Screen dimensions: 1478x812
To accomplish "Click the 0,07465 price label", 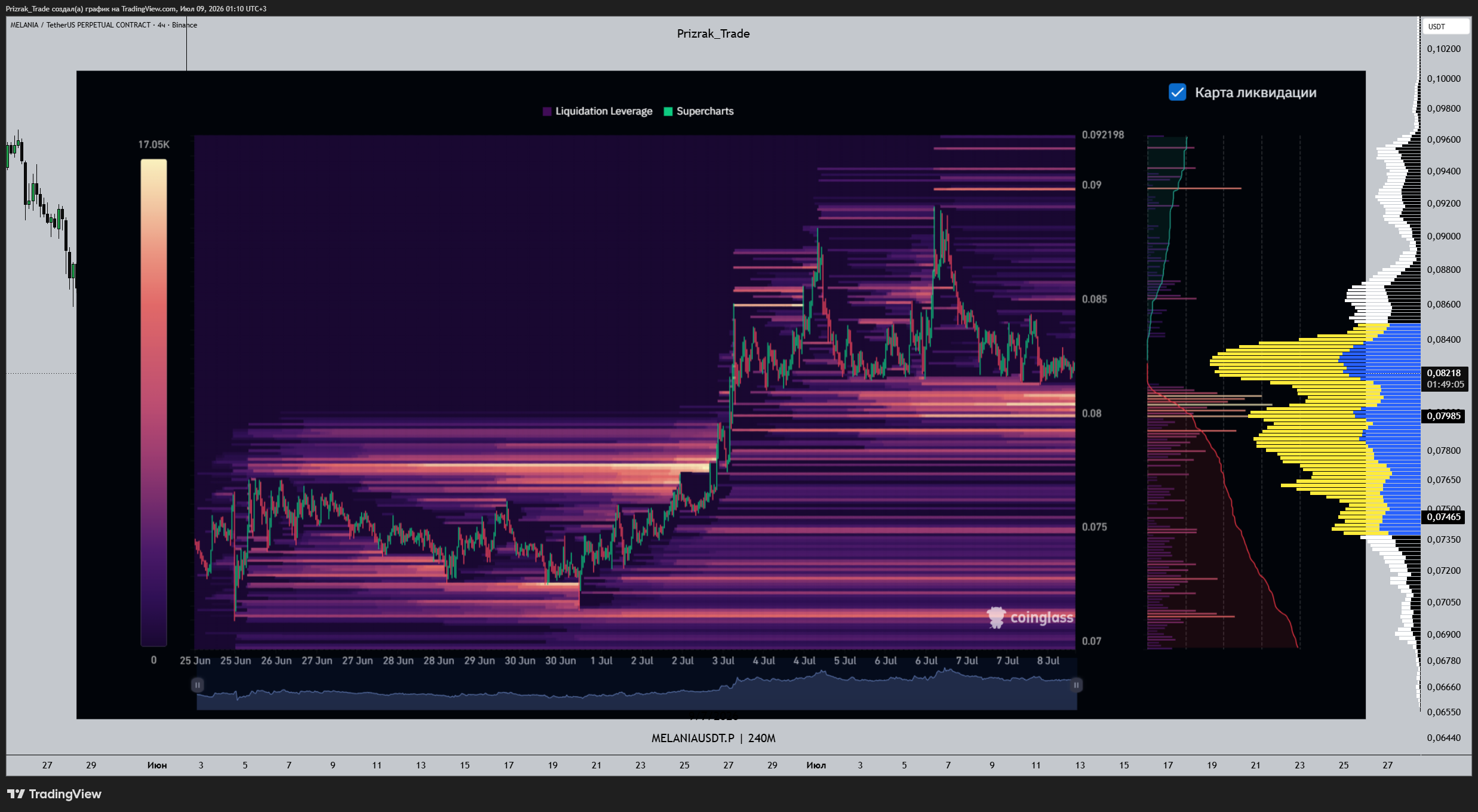I will point(1444,517).
